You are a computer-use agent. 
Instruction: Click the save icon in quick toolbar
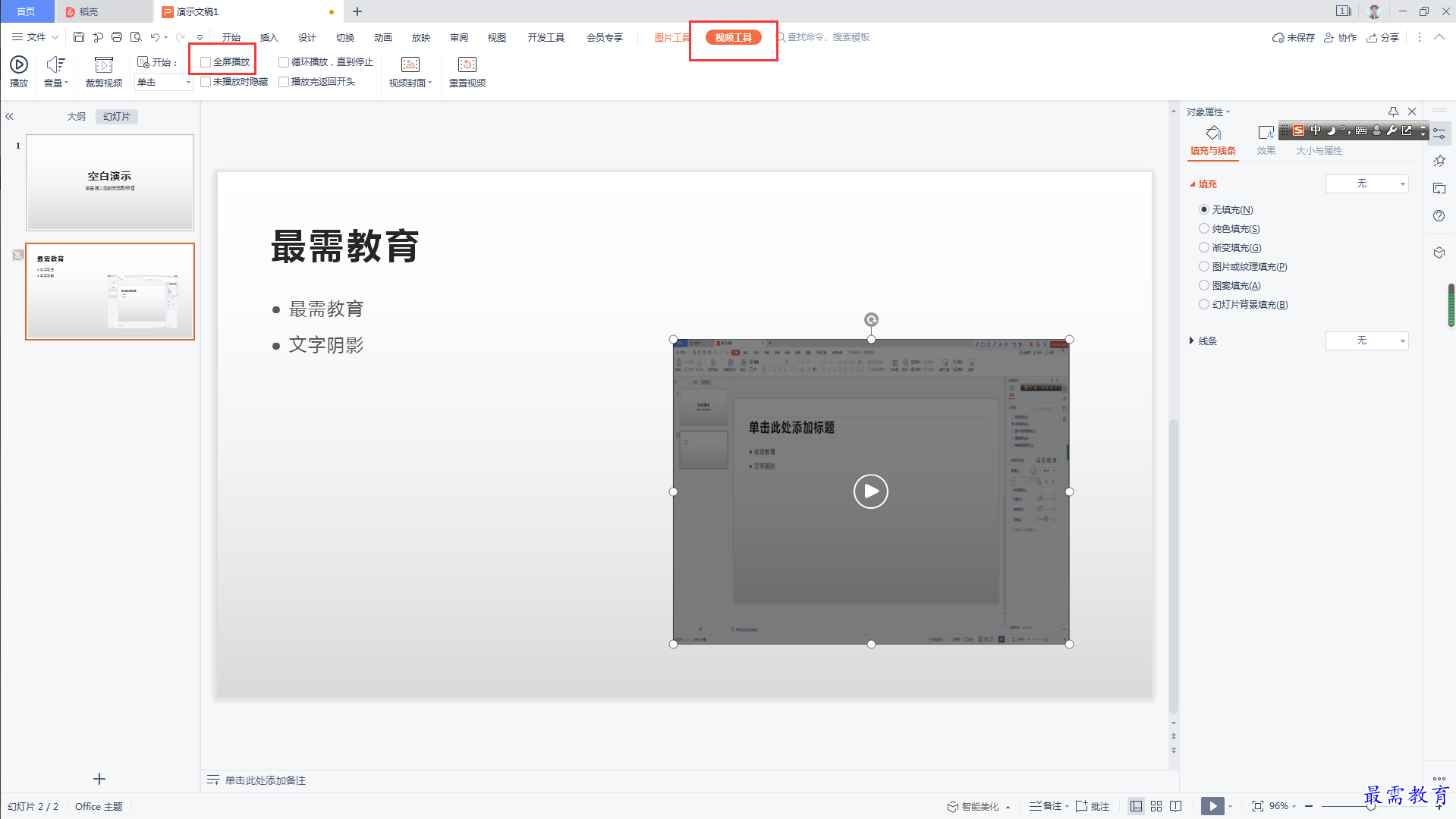point(79,36)
